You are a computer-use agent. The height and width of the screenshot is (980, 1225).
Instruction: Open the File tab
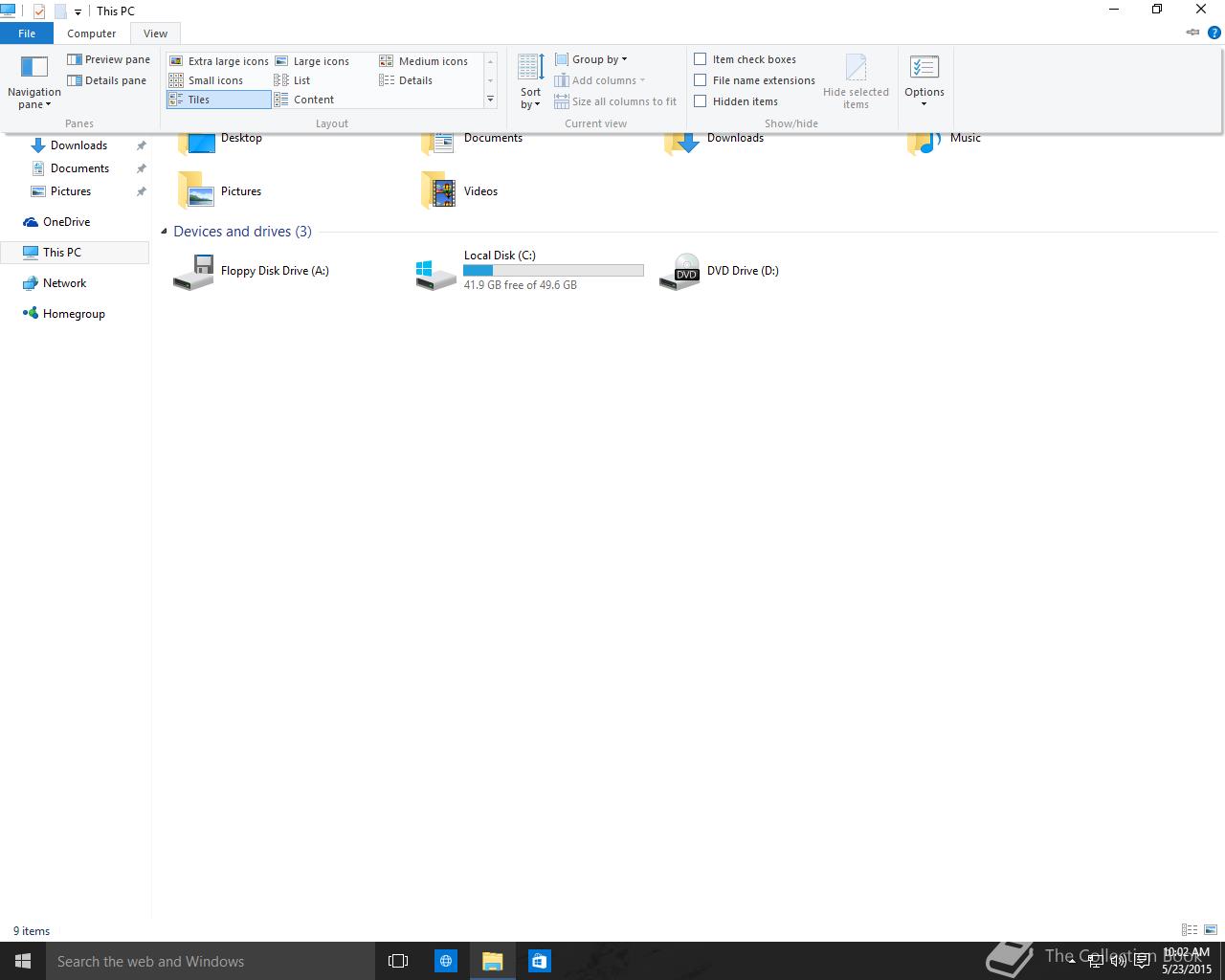(x=27, y=33)
